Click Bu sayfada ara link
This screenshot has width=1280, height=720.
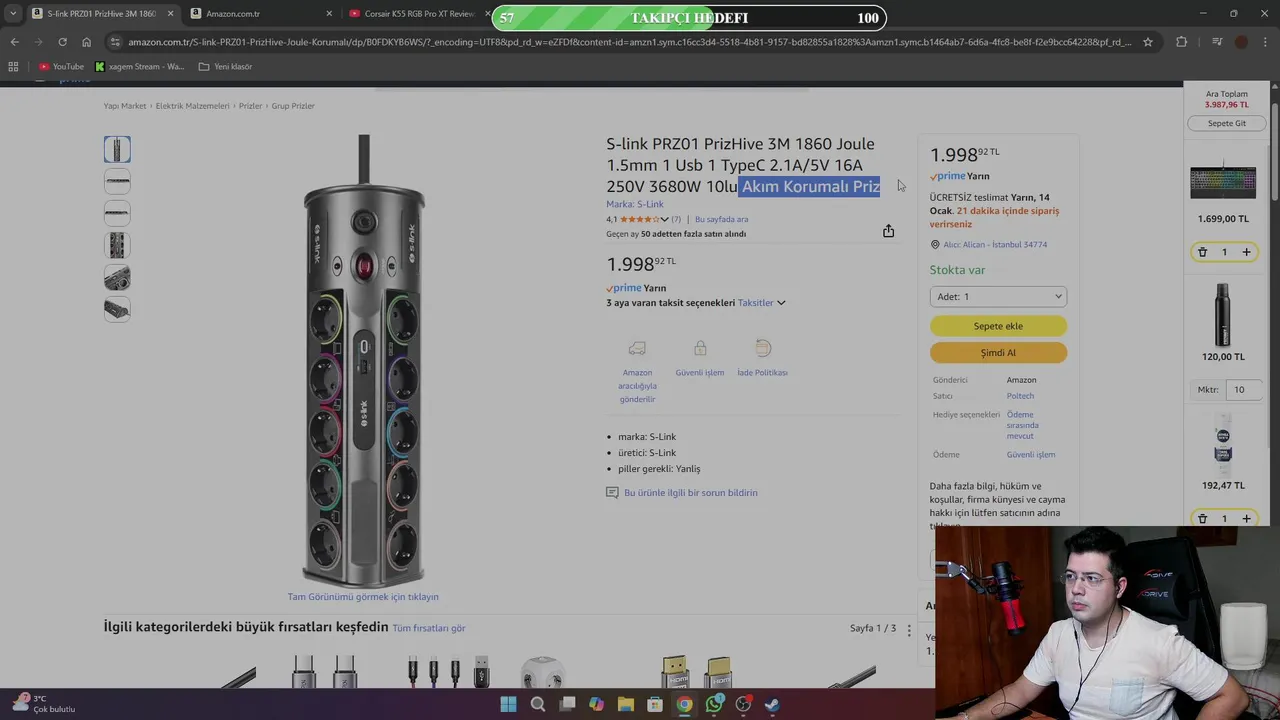(x=721, y=219)
